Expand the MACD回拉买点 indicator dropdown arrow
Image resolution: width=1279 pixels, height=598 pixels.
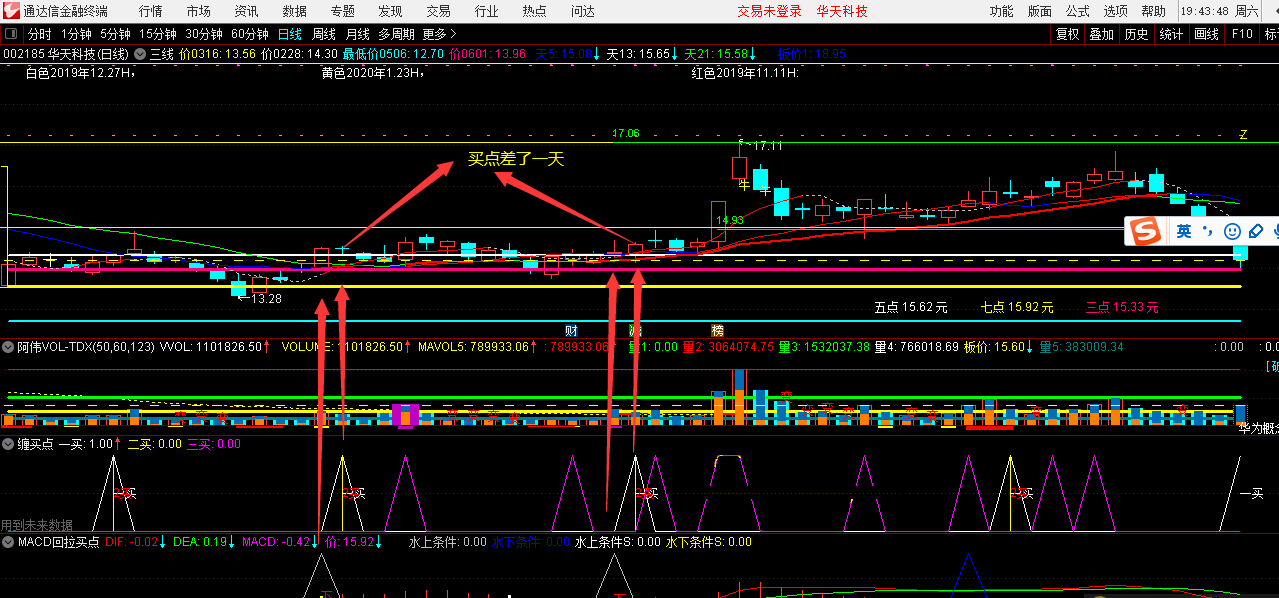pyautogui.click(x=8, y=542)
